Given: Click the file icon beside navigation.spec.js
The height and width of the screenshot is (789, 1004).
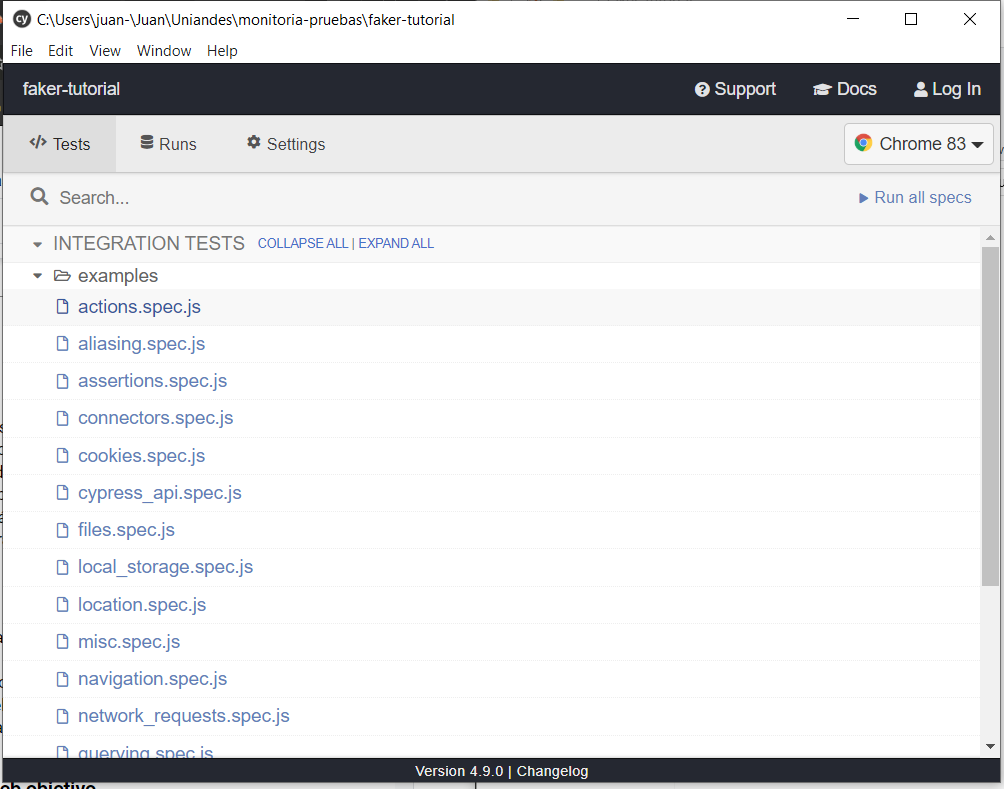Looking at the screenshot, I should [x=62, y=679].
